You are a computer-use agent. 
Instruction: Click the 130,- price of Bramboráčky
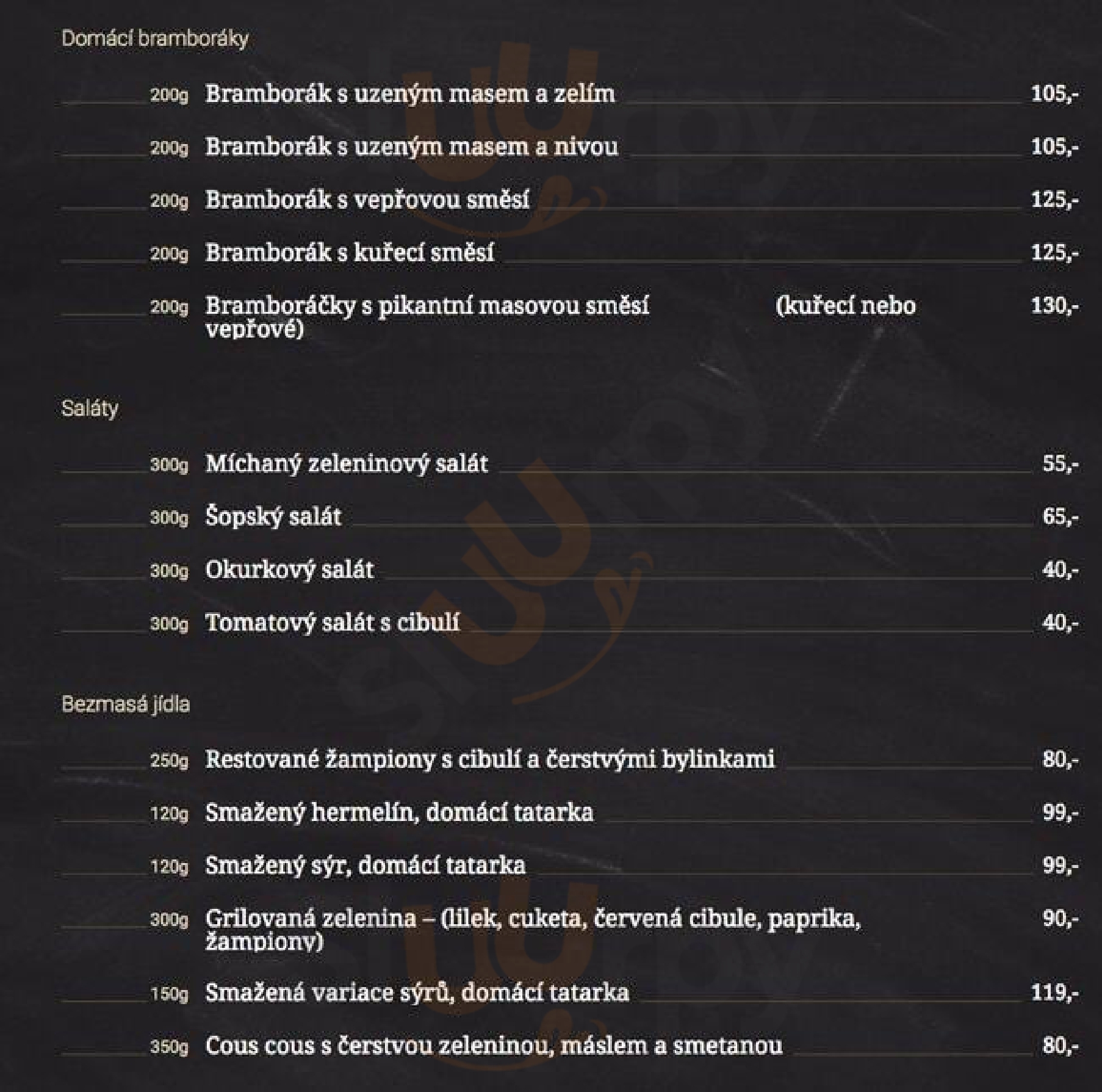pos(1055,305)
